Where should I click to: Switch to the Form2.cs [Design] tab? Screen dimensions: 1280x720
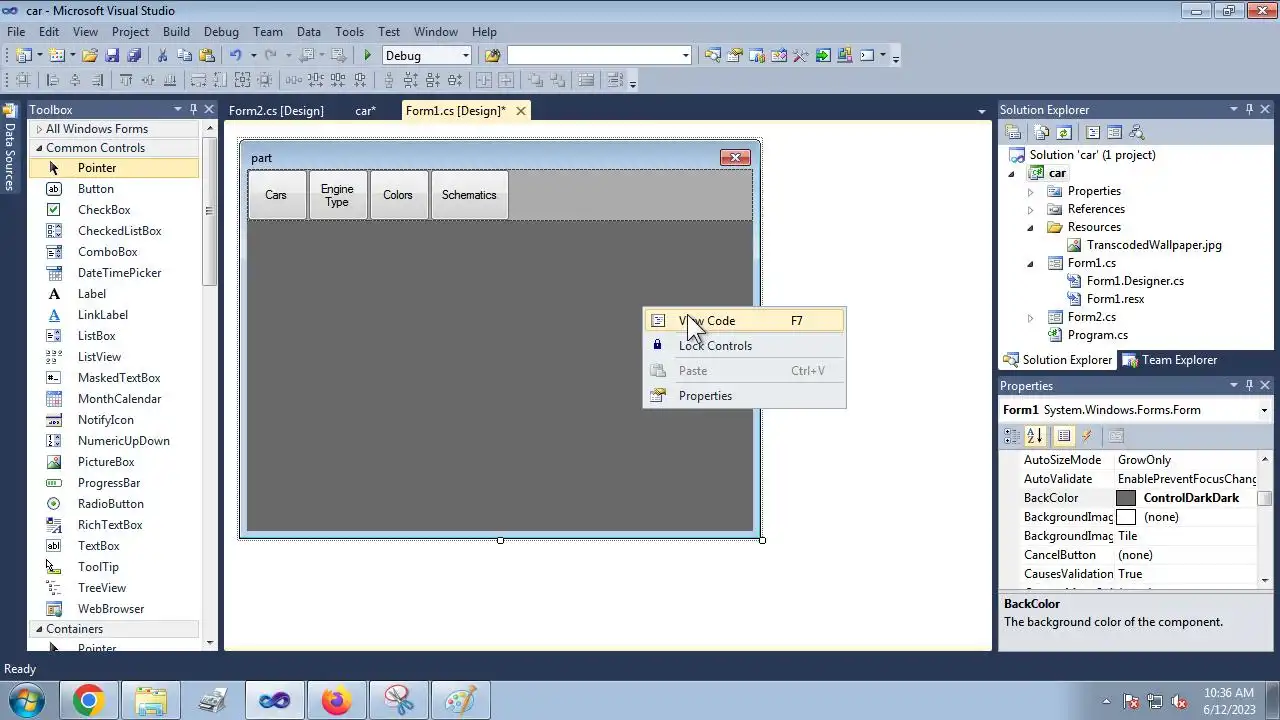(276, 111)
